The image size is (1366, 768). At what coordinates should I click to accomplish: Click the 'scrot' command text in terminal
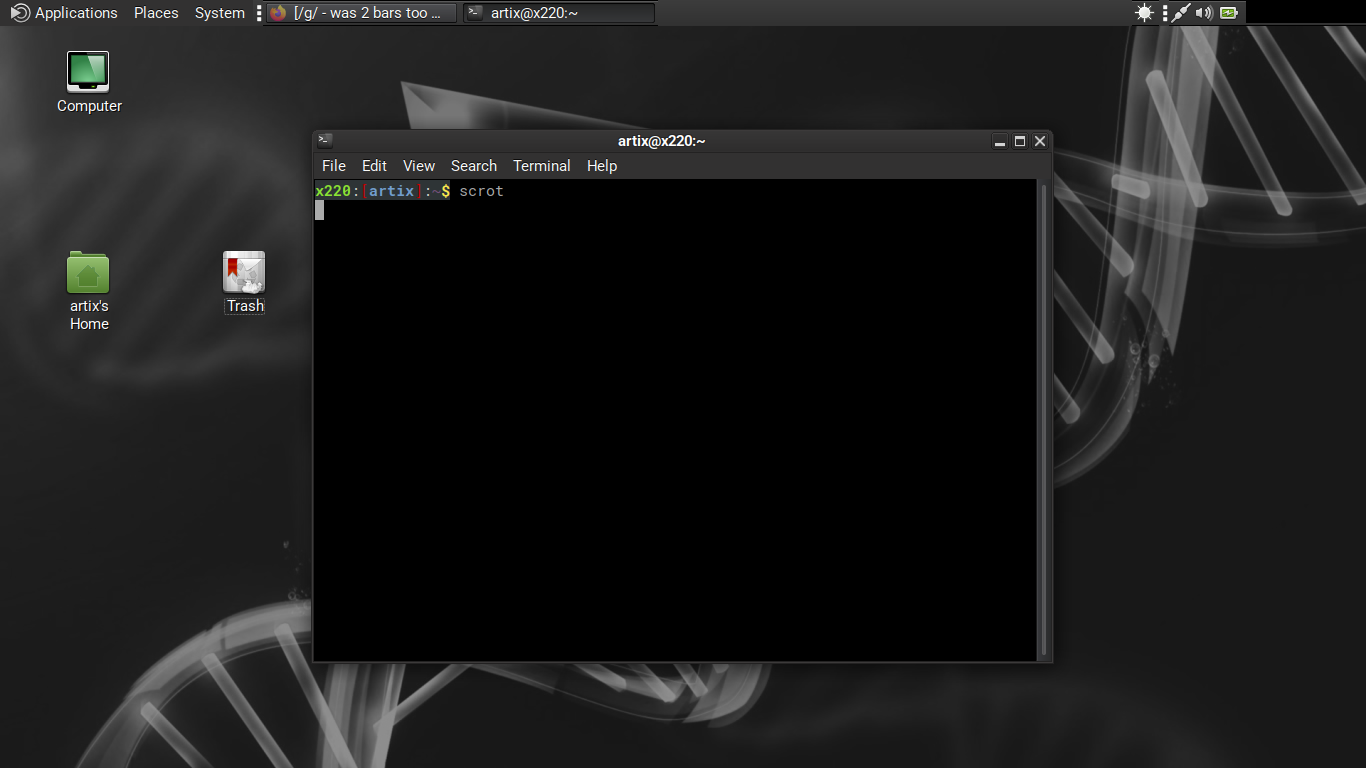(481, 191)
